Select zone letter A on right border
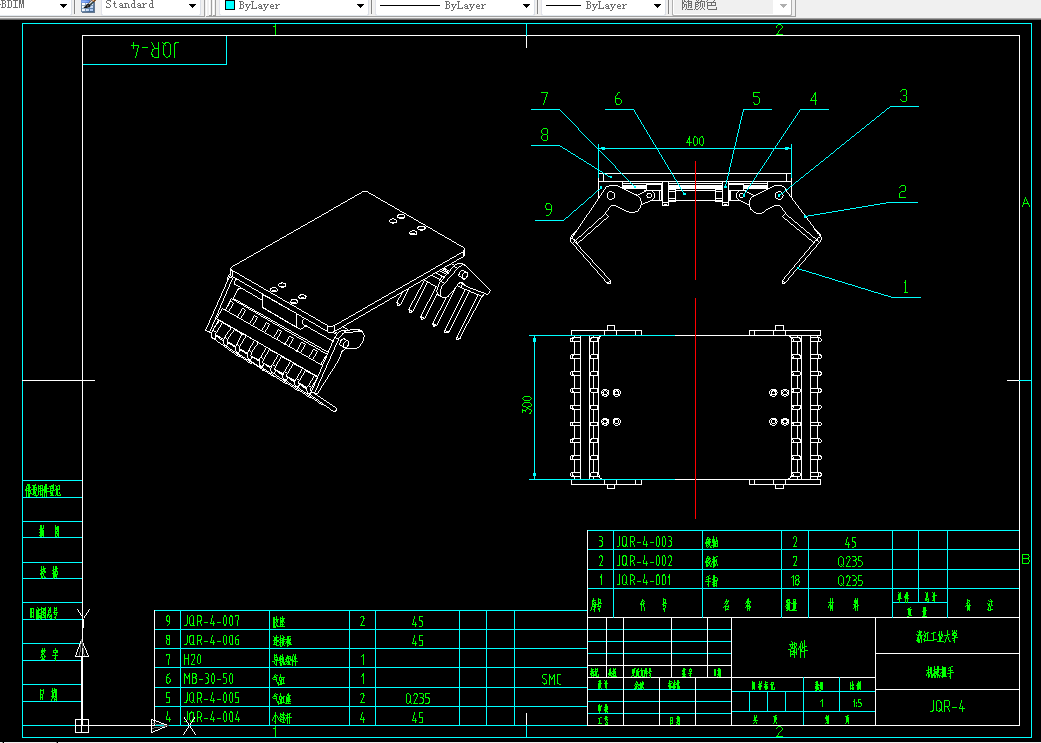Image resolution: width=1041 pixels, height=743 pixels. 1026,203
